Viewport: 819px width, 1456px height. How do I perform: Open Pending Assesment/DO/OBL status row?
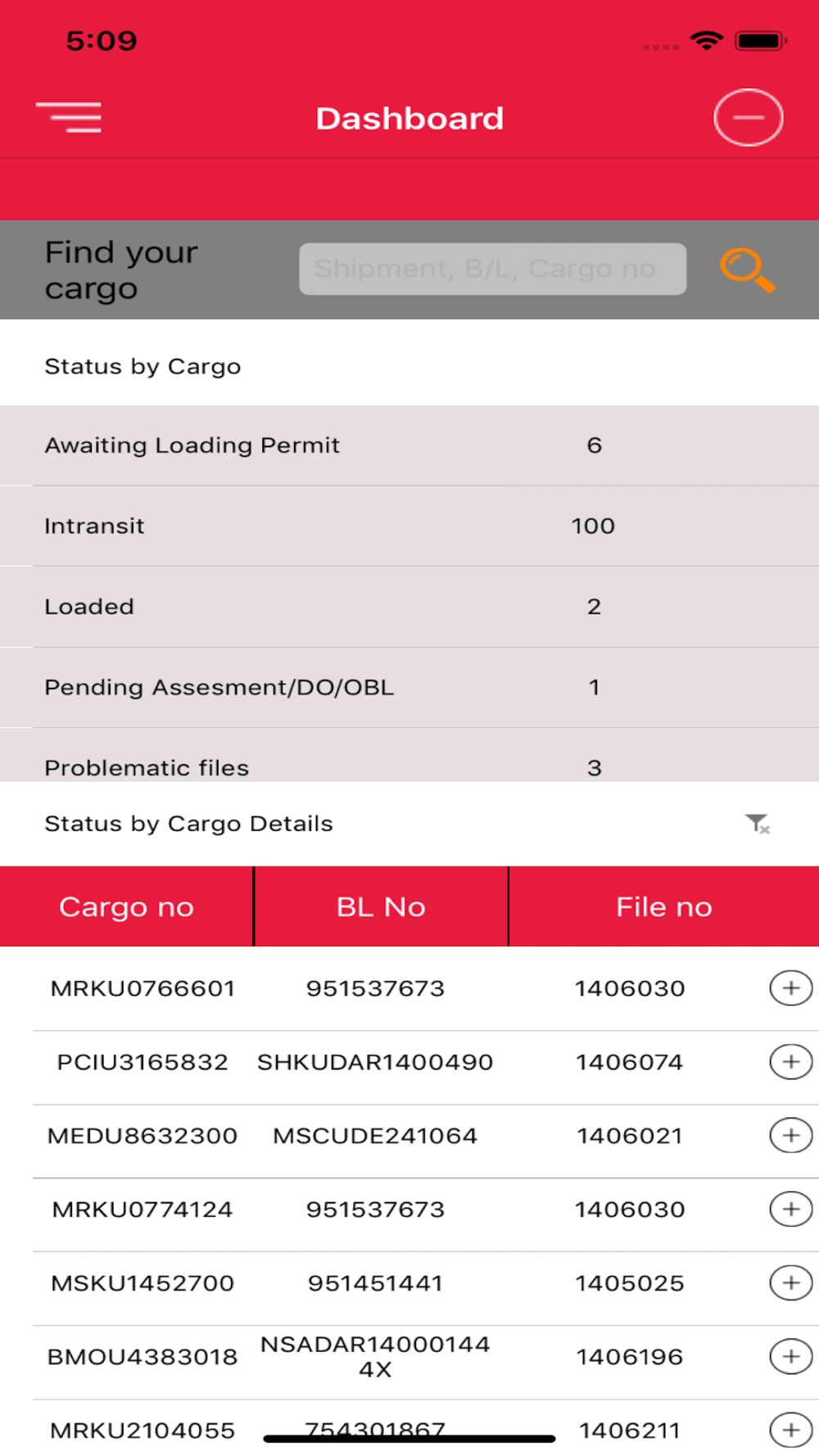coord(409,687)
